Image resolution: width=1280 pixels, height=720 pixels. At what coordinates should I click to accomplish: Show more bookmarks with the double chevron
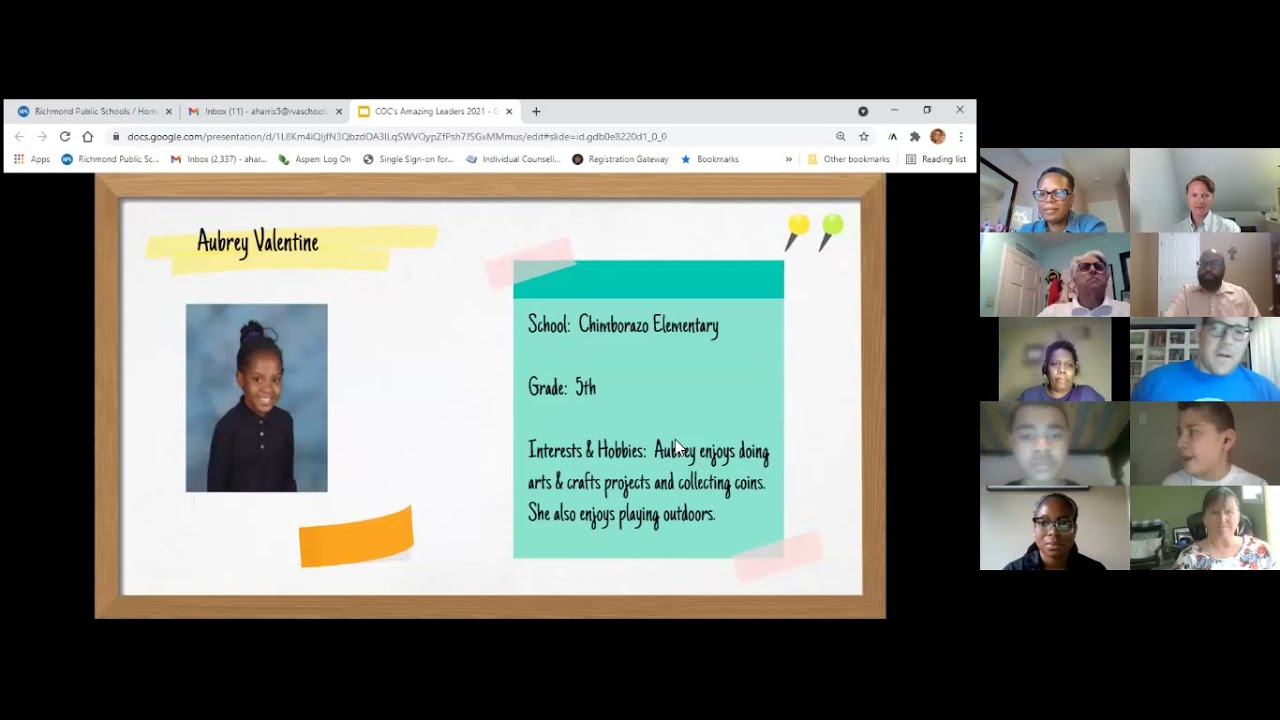(x=788, y=159)
